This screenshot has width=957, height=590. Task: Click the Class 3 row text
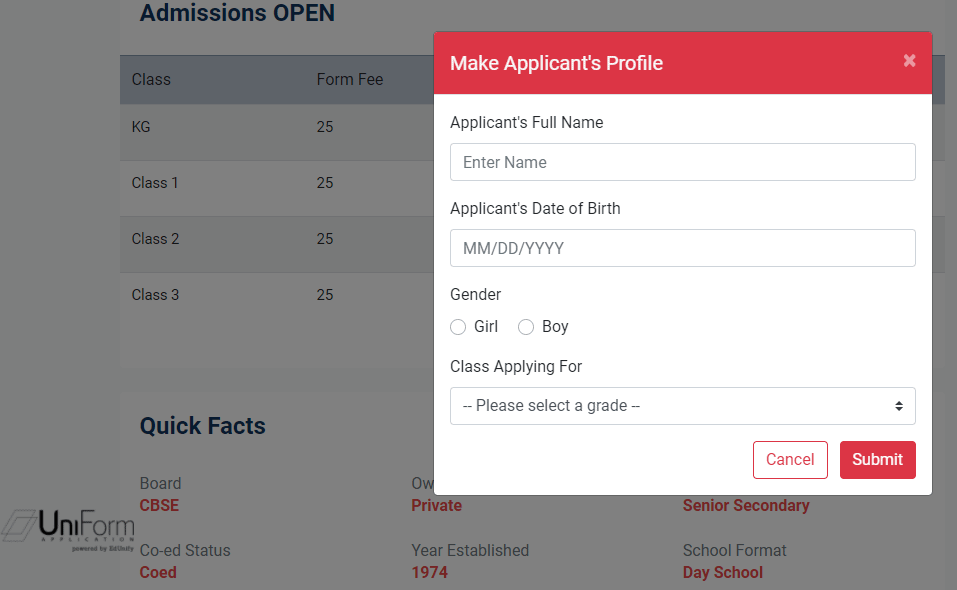[156, 295]
